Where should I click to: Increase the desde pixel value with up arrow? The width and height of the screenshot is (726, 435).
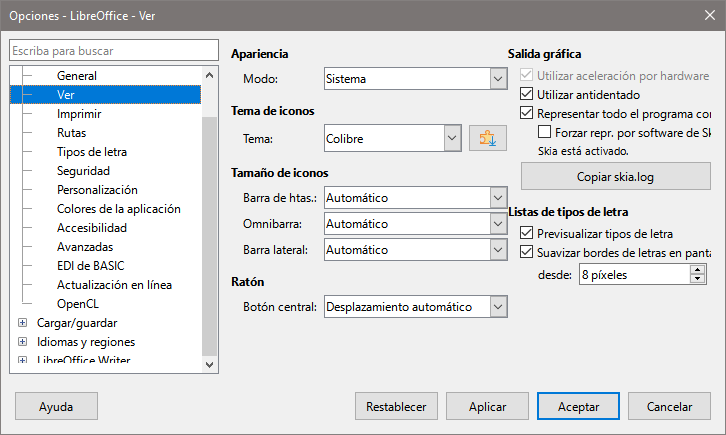click(697, 269)
